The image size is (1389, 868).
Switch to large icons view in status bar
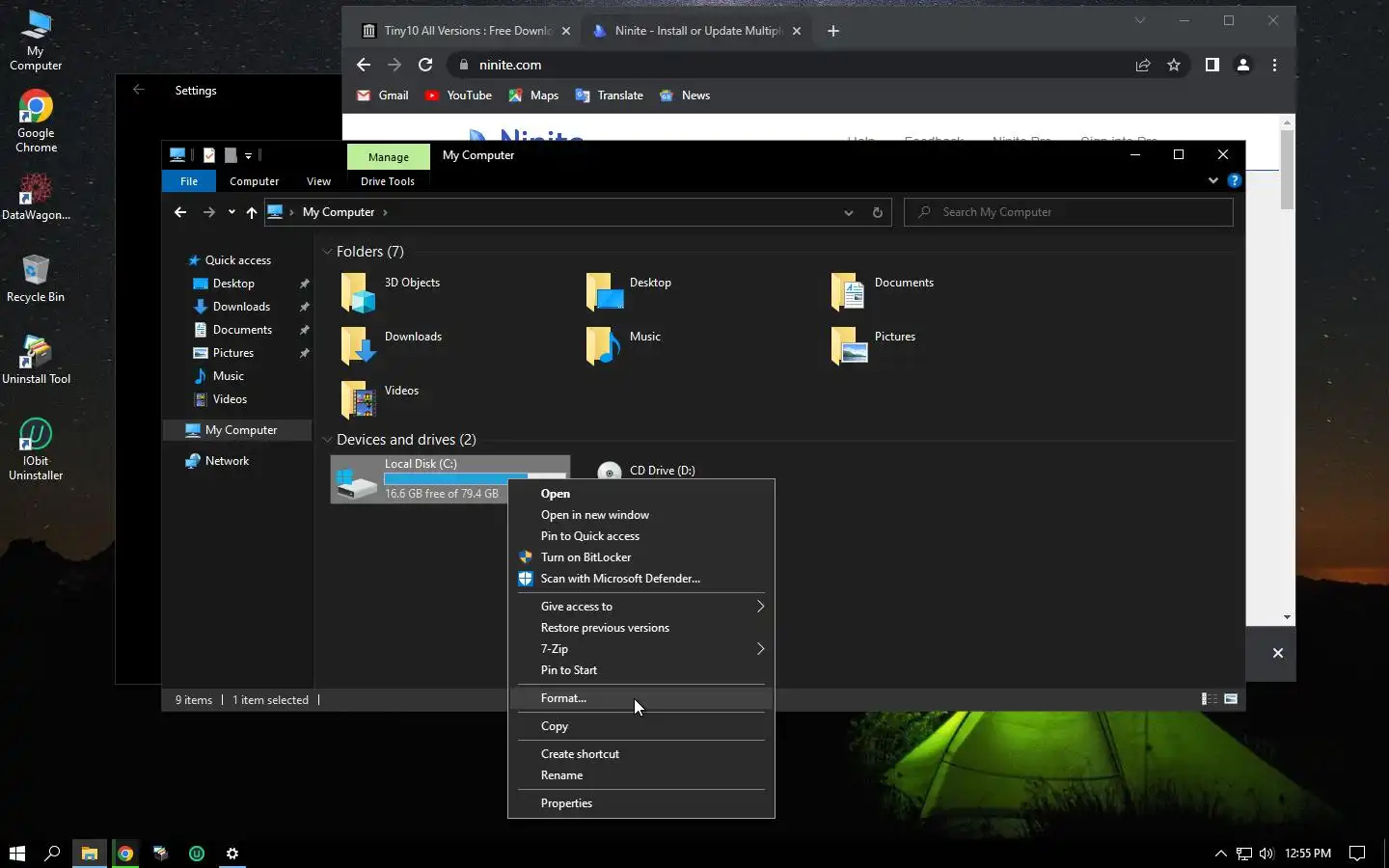[x=1231, y=699]
